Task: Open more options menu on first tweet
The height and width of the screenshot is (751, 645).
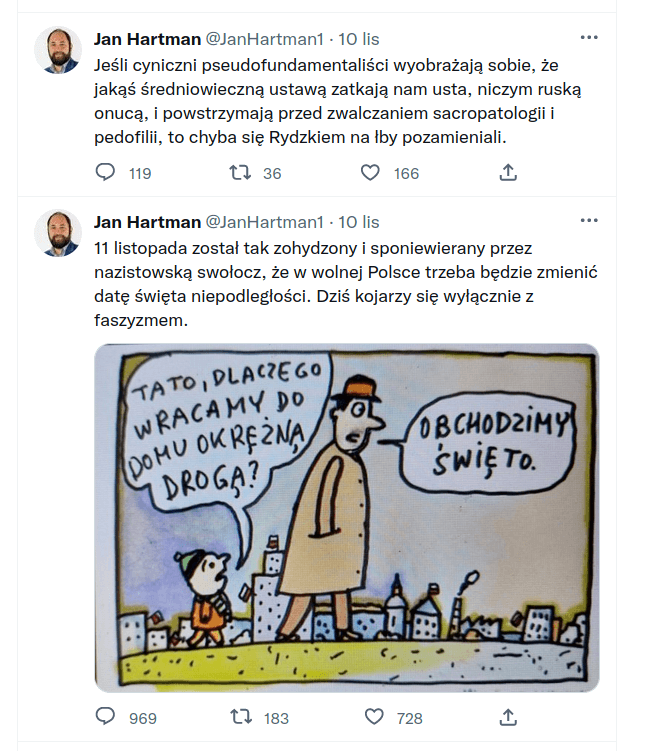Action: [589, 37]
